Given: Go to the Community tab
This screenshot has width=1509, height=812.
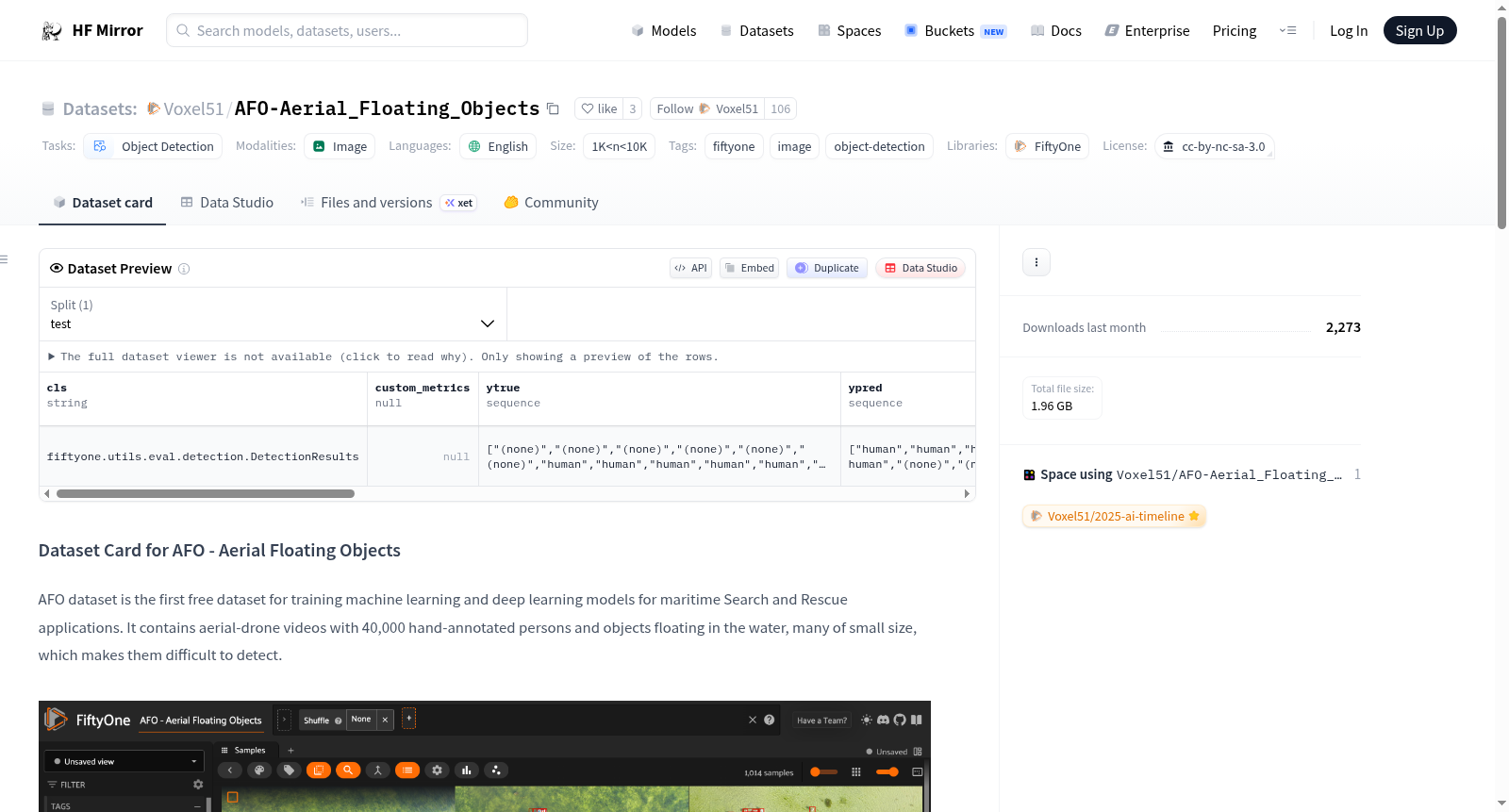Looking at the screenshot, I should pos(552,203).
